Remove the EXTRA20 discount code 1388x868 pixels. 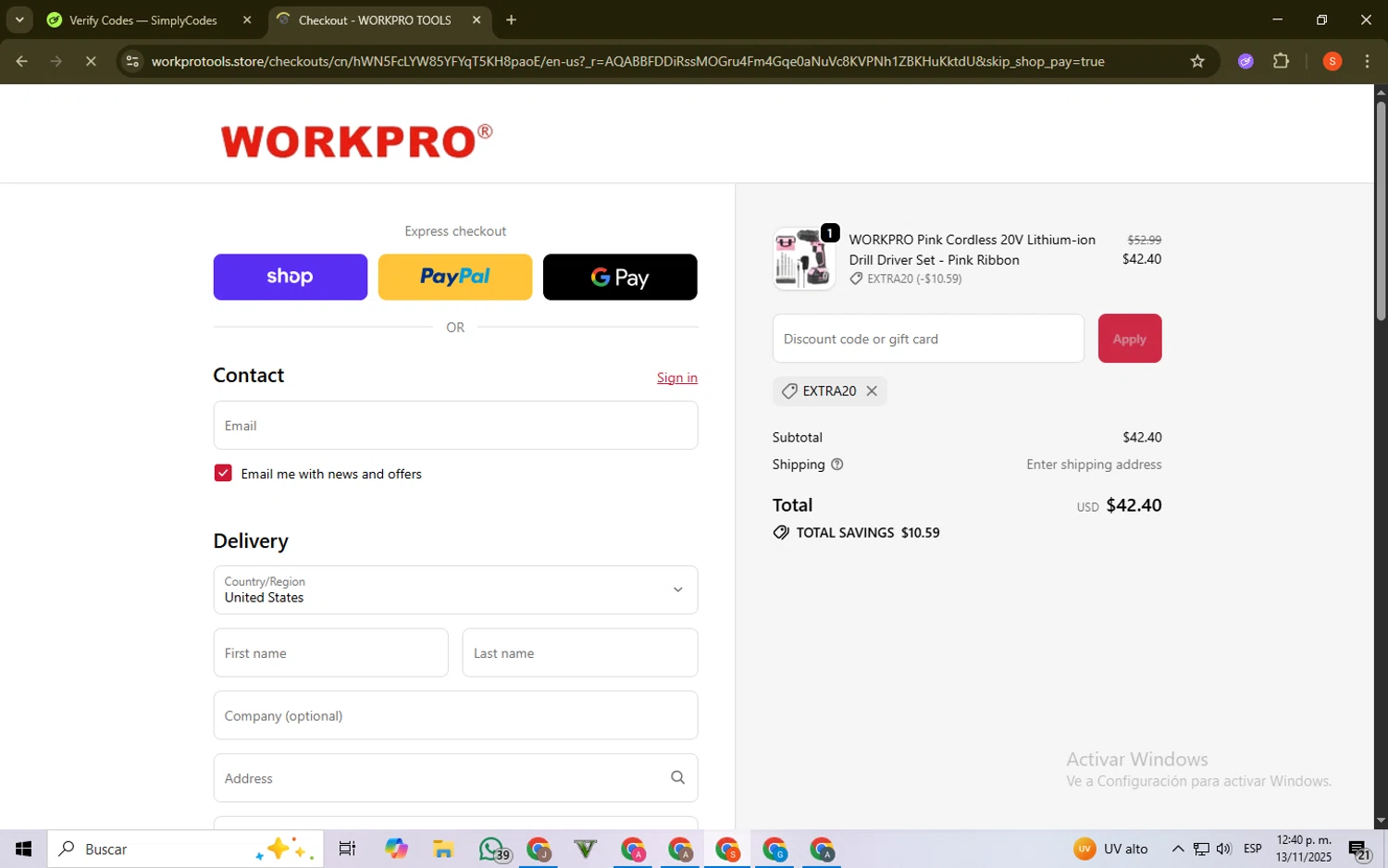point(872,391)
